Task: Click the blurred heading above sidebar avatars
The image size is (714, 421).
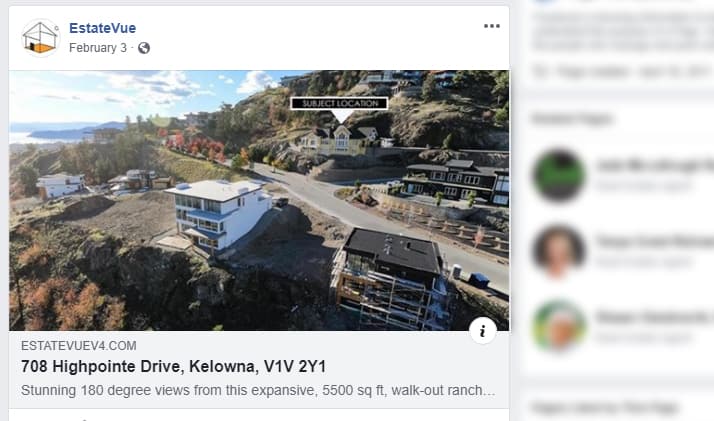Action: (x=572, y=119)
